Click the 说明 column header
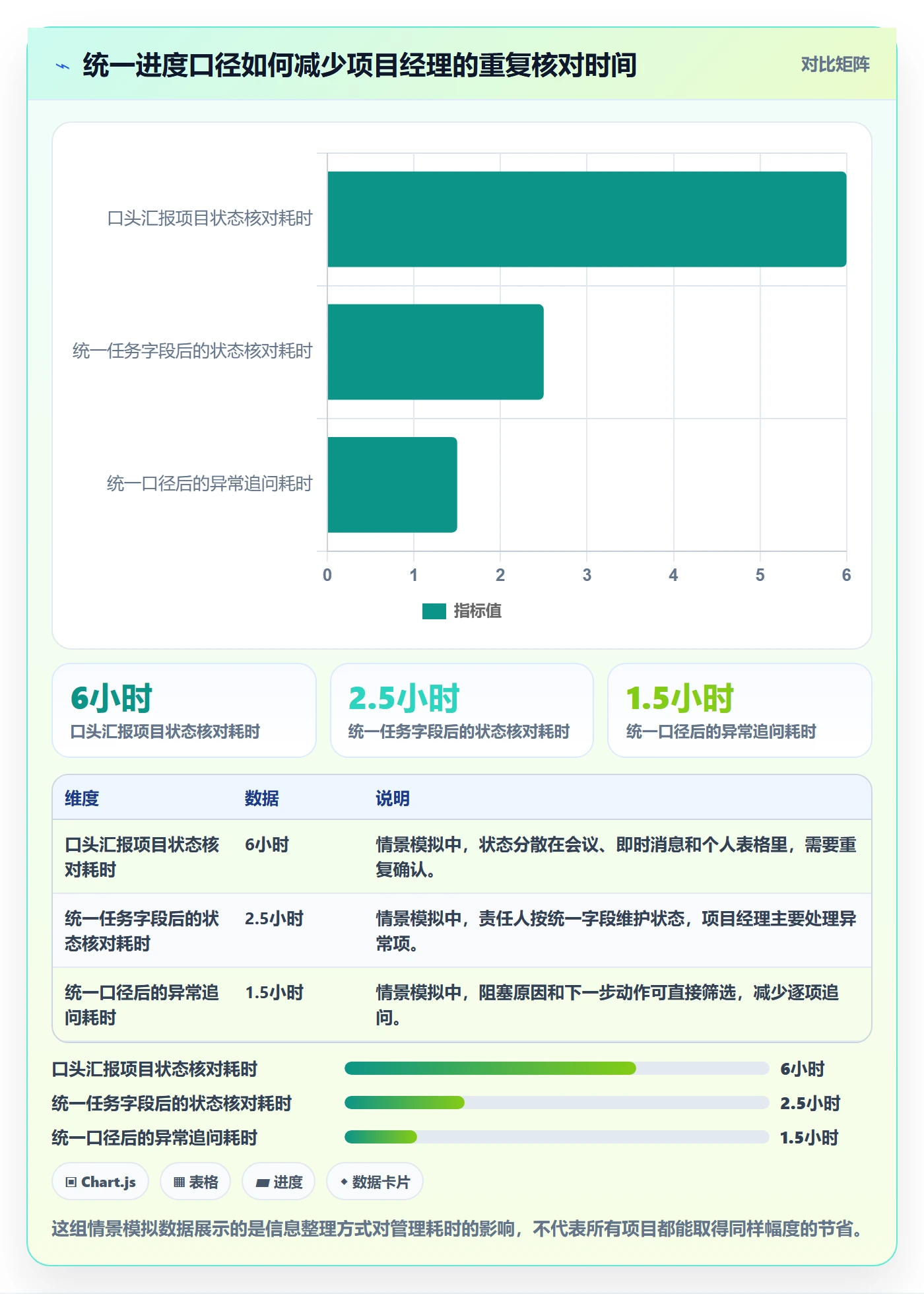 (393, 798)
